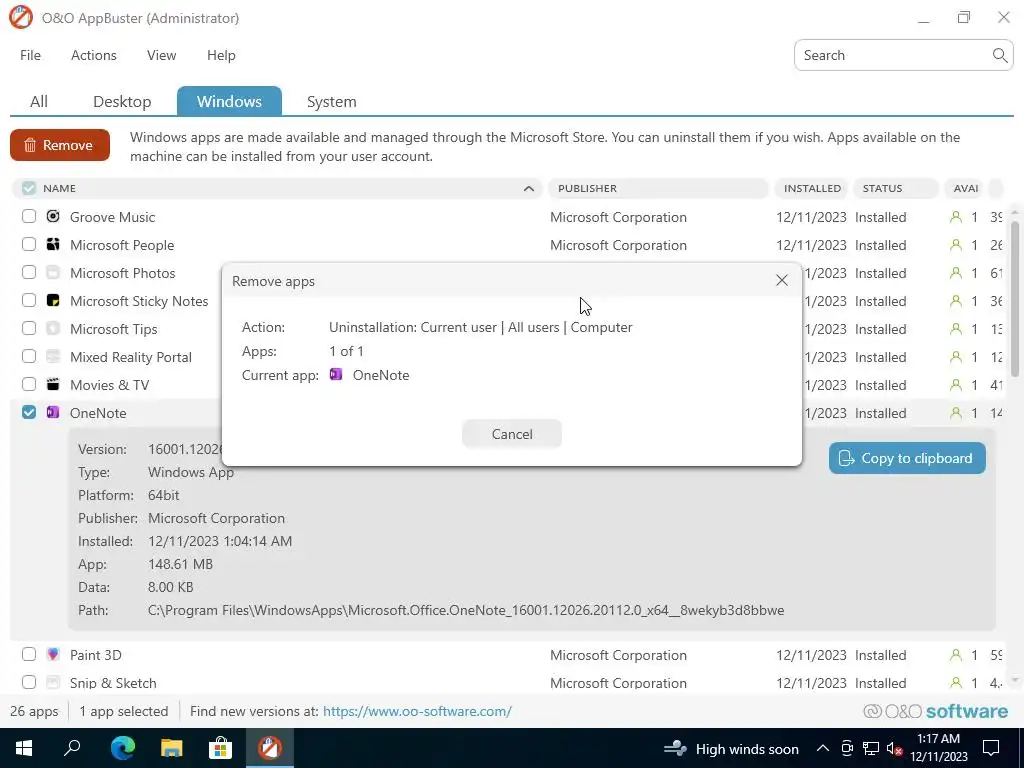
Task: Click the Microsoft Tips app icon
Action: tap(53, 328)
